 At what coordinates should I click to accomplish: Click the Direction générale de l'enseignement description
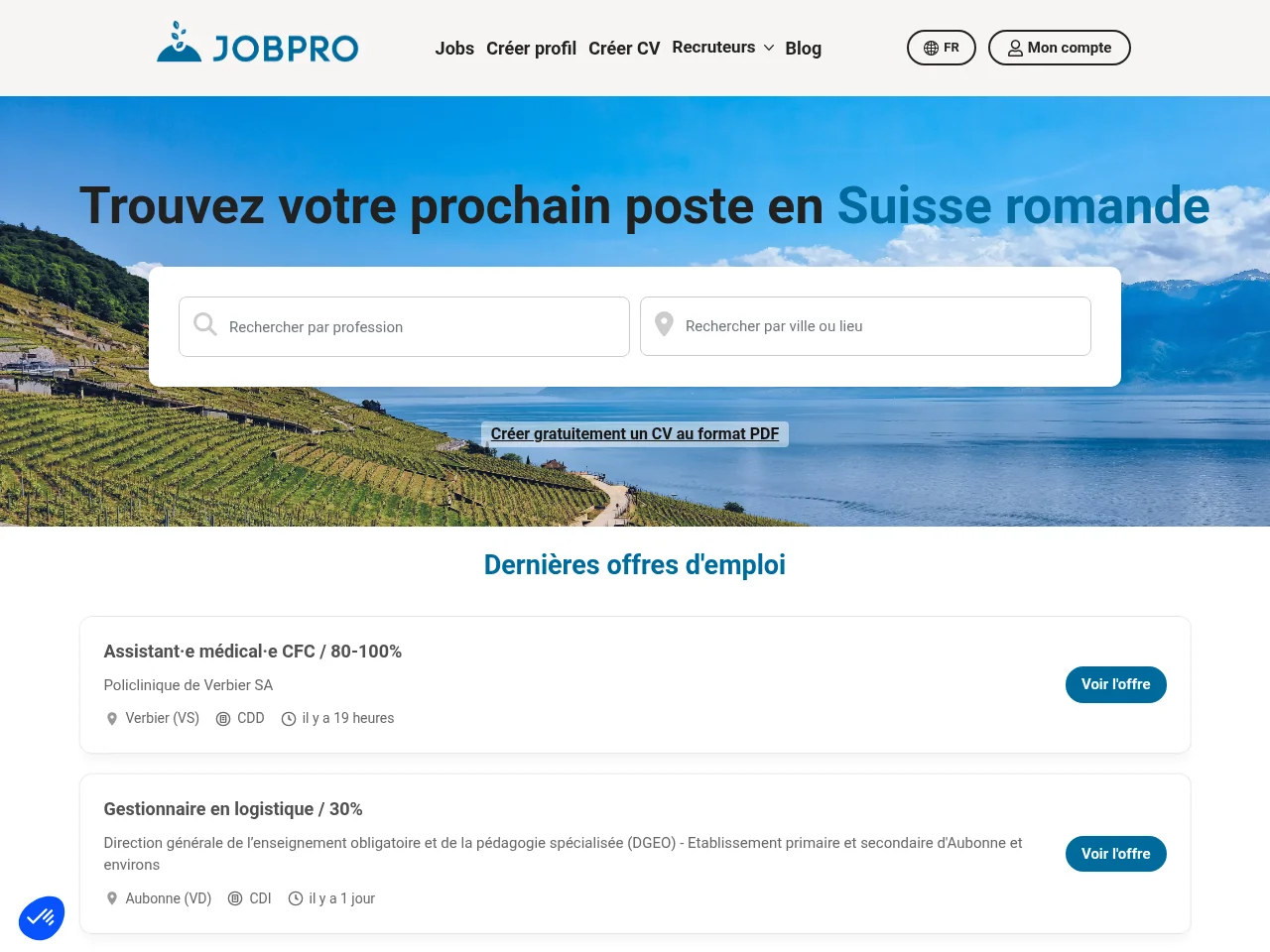pyautogui.click(x=563, y=854)
